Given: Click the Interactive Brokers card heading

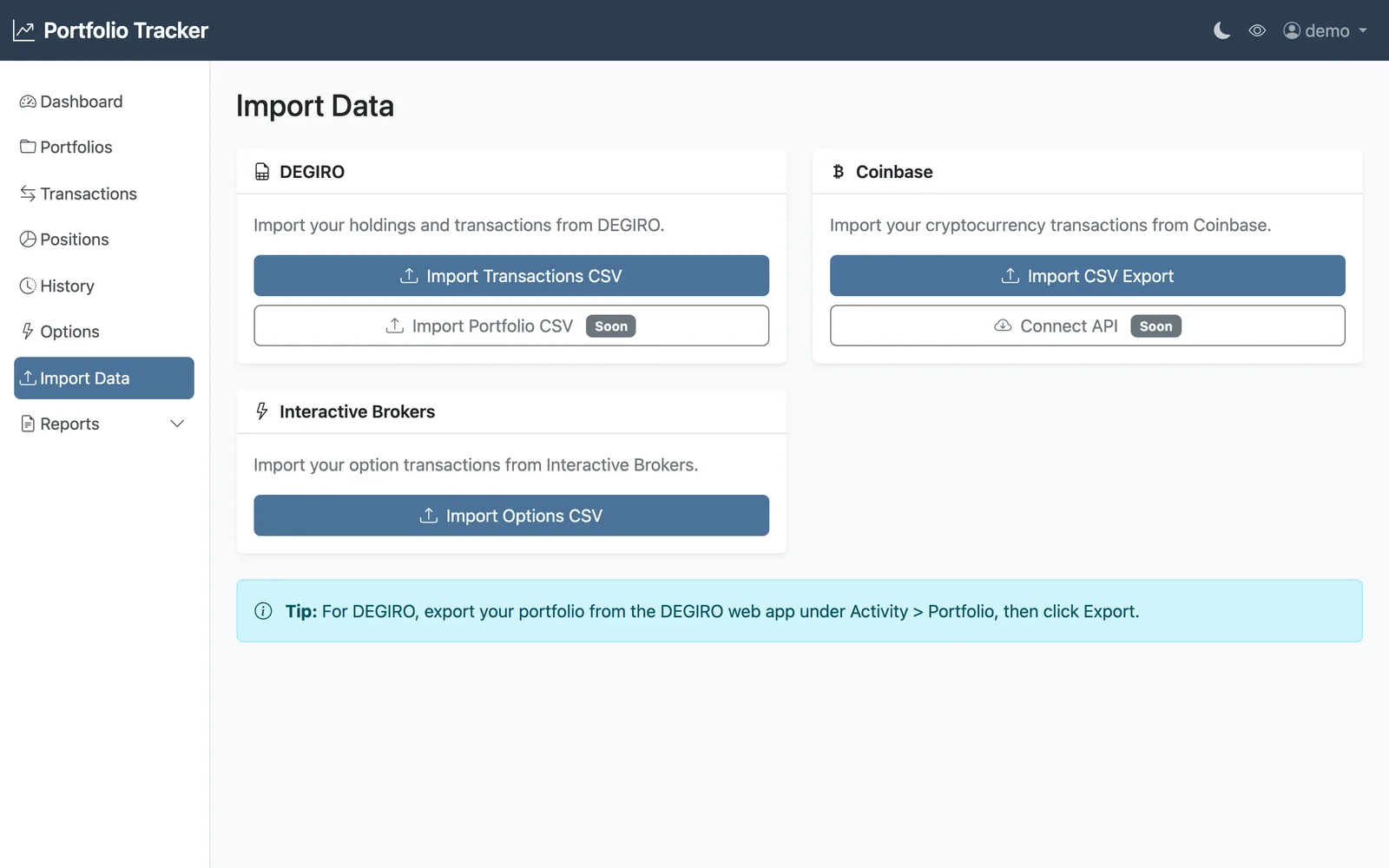Looking at the screenshot, I should (x=357, y=411).
